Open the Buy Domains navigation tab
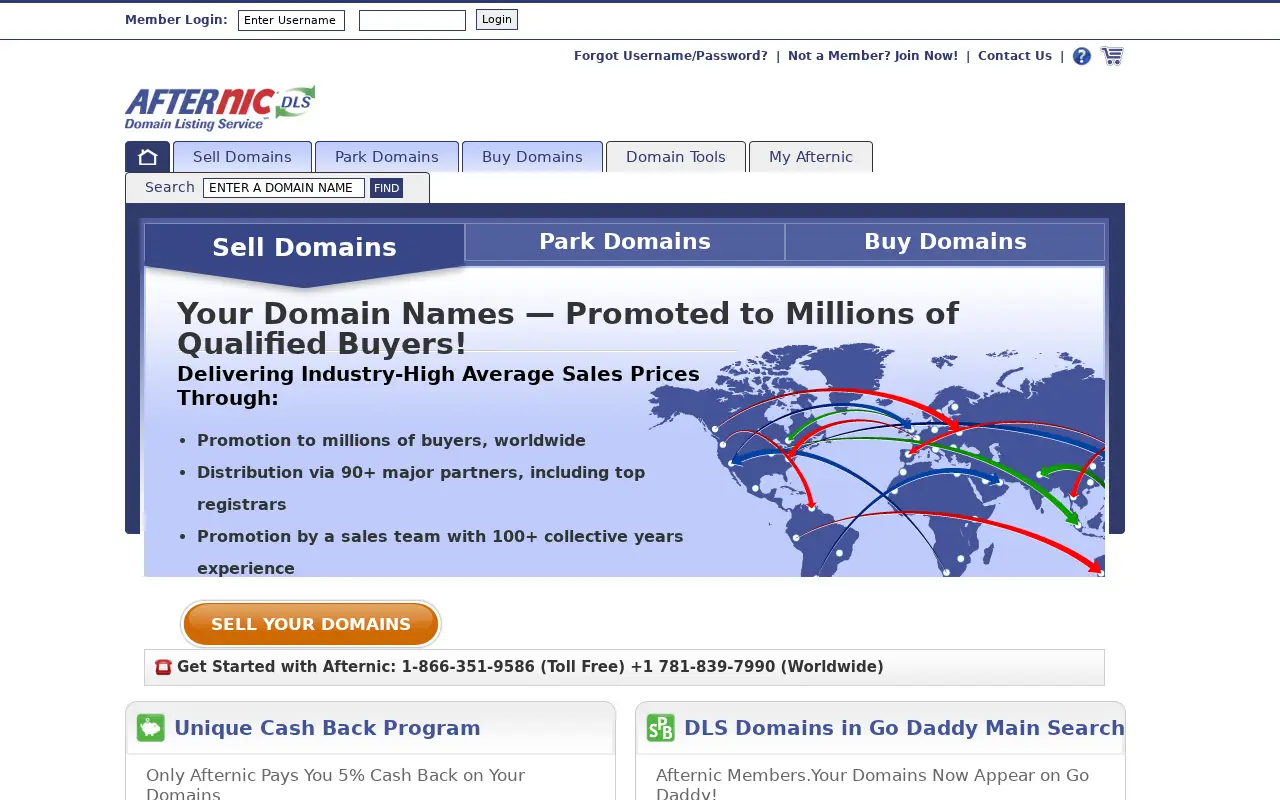 (x=532, y=157)
